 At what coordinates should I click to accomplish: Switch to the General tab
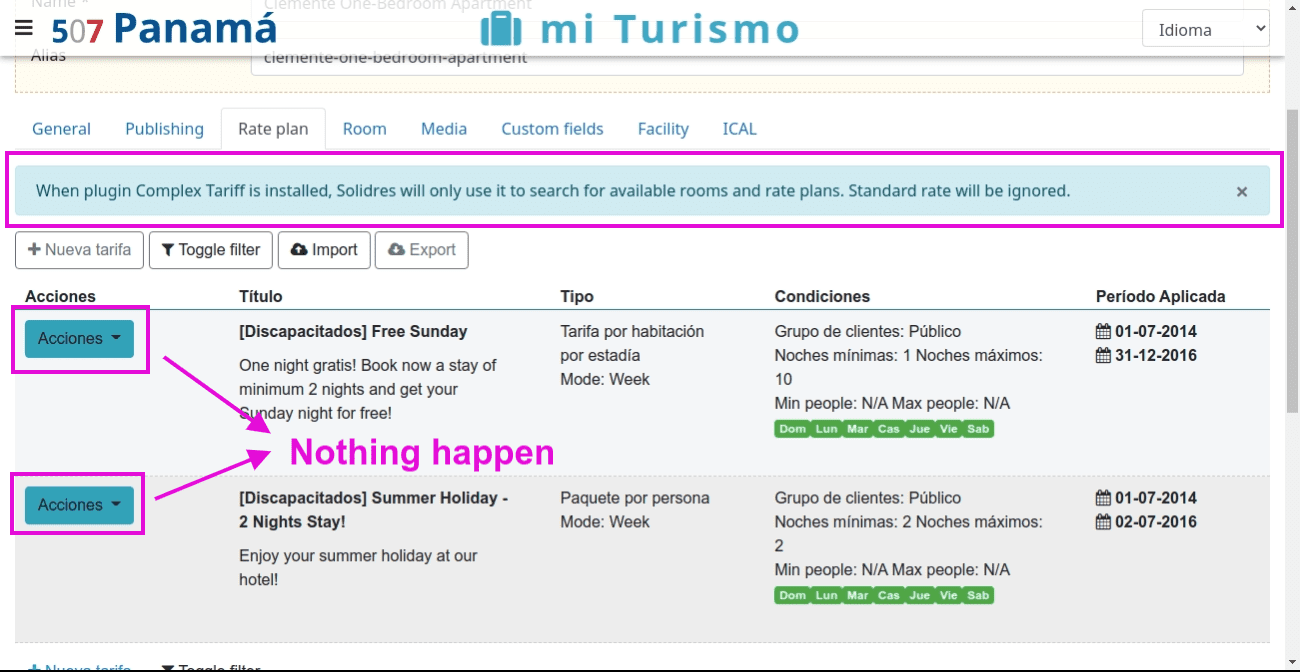coord(61,129)
